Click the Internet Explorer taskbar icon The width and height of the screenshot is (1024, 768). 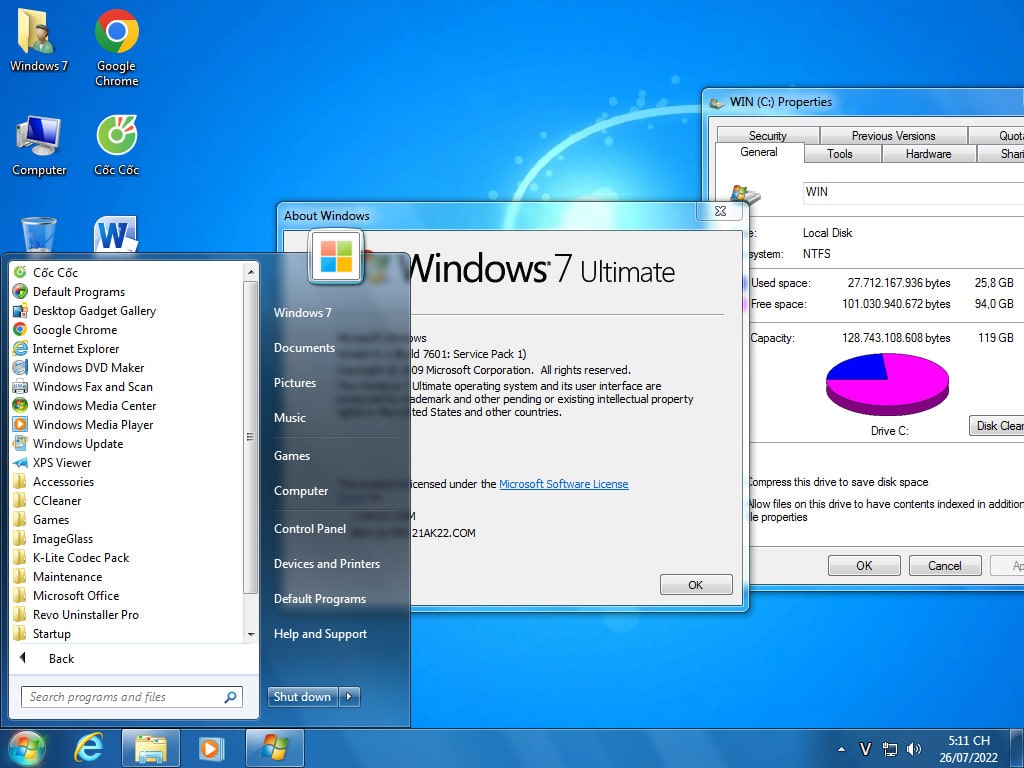click(x=89, y=748)
